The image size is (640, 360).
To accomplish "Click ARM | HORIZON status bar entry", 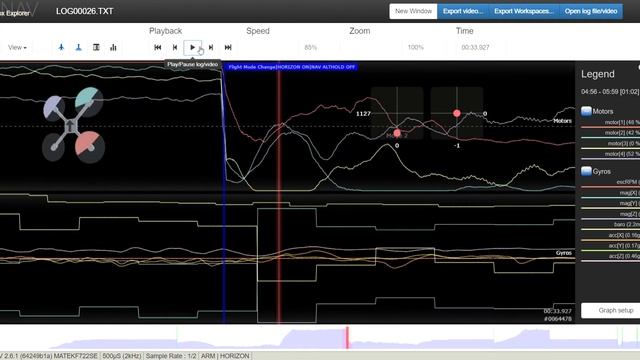I will click(x=224, y=356).
